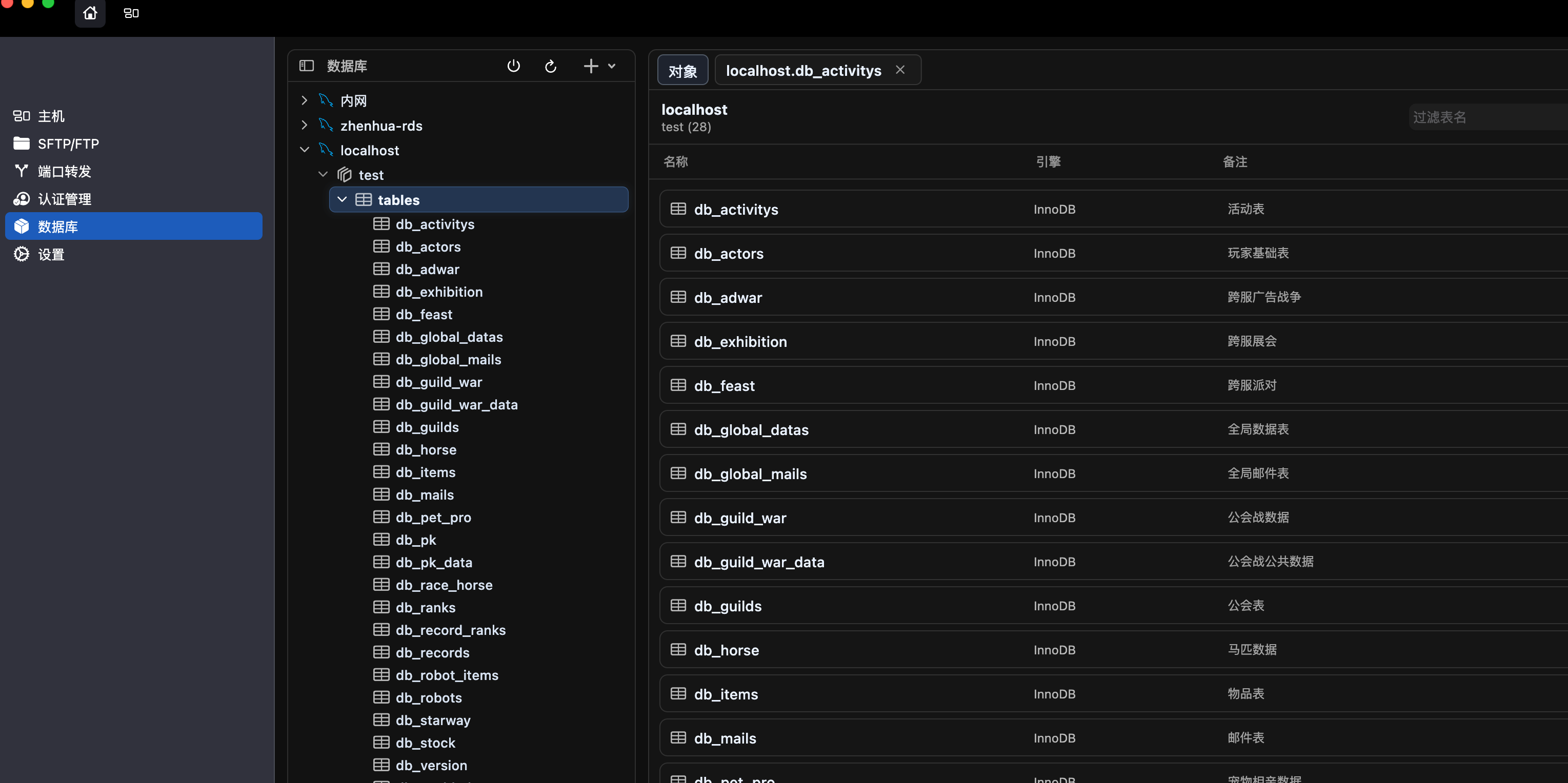The width and height of the screenshot is (1568, 783).
Task: Toggle the database sidebar panel icon
Action: click(306, 66)
